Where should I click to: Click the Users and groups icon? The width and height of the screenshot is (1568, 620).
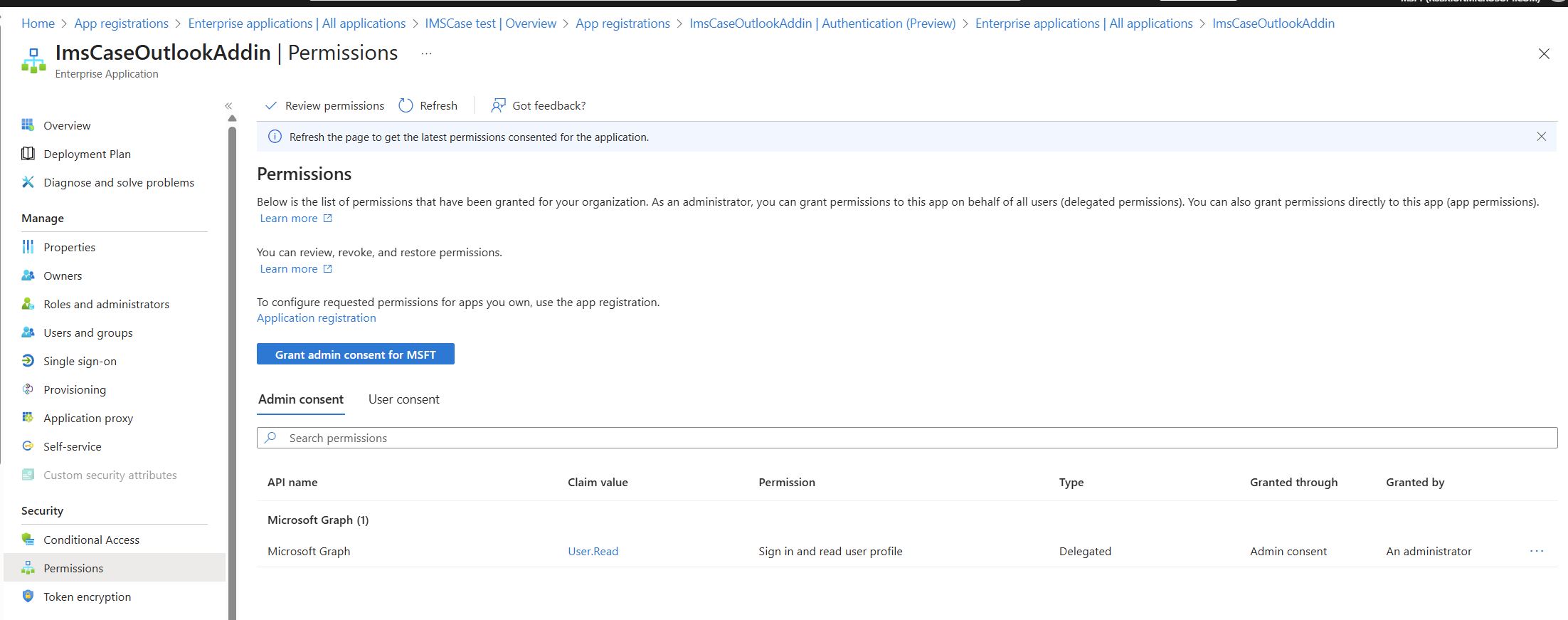pos(28,332)
